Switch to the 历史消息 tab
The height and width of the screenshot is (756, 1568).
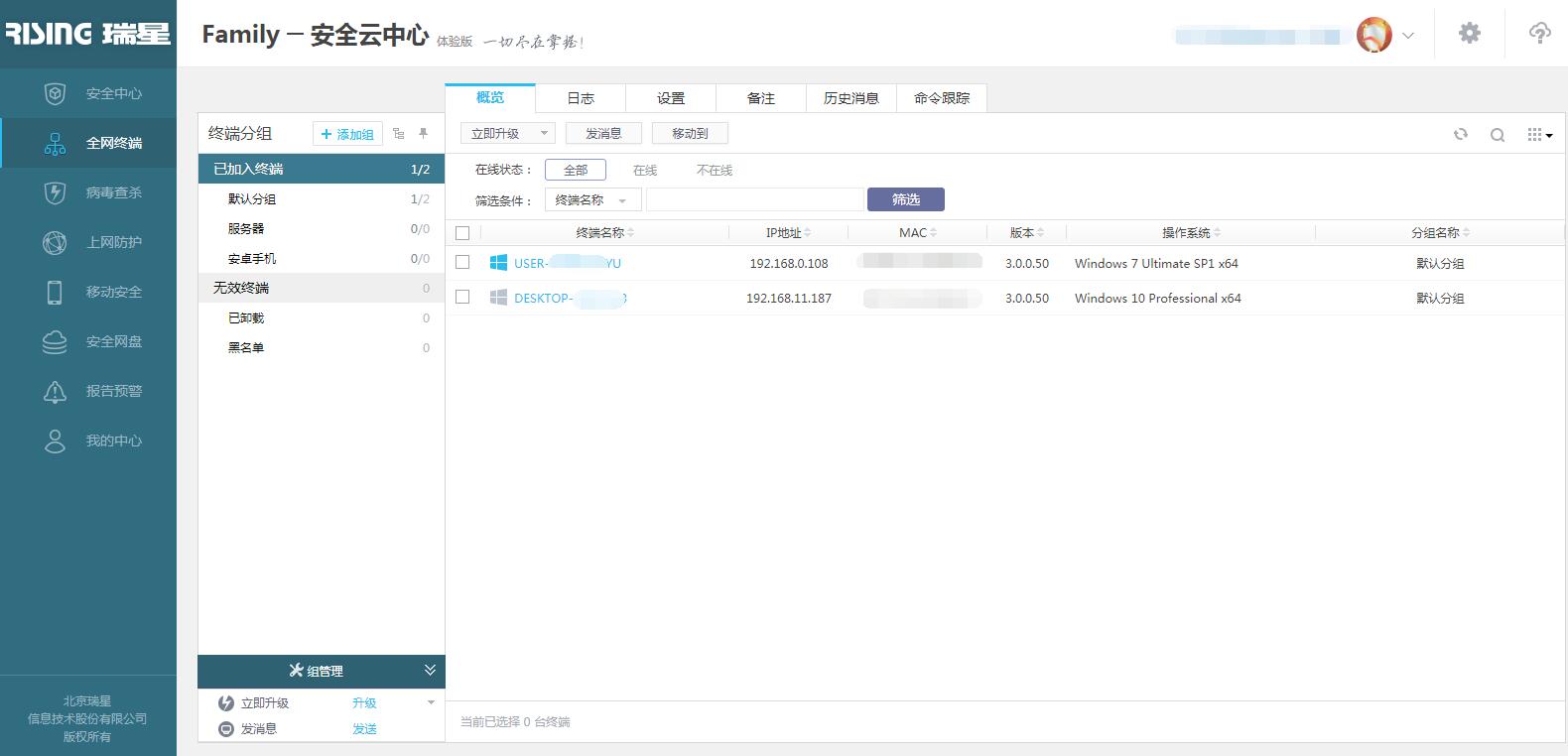coord(851,98)
